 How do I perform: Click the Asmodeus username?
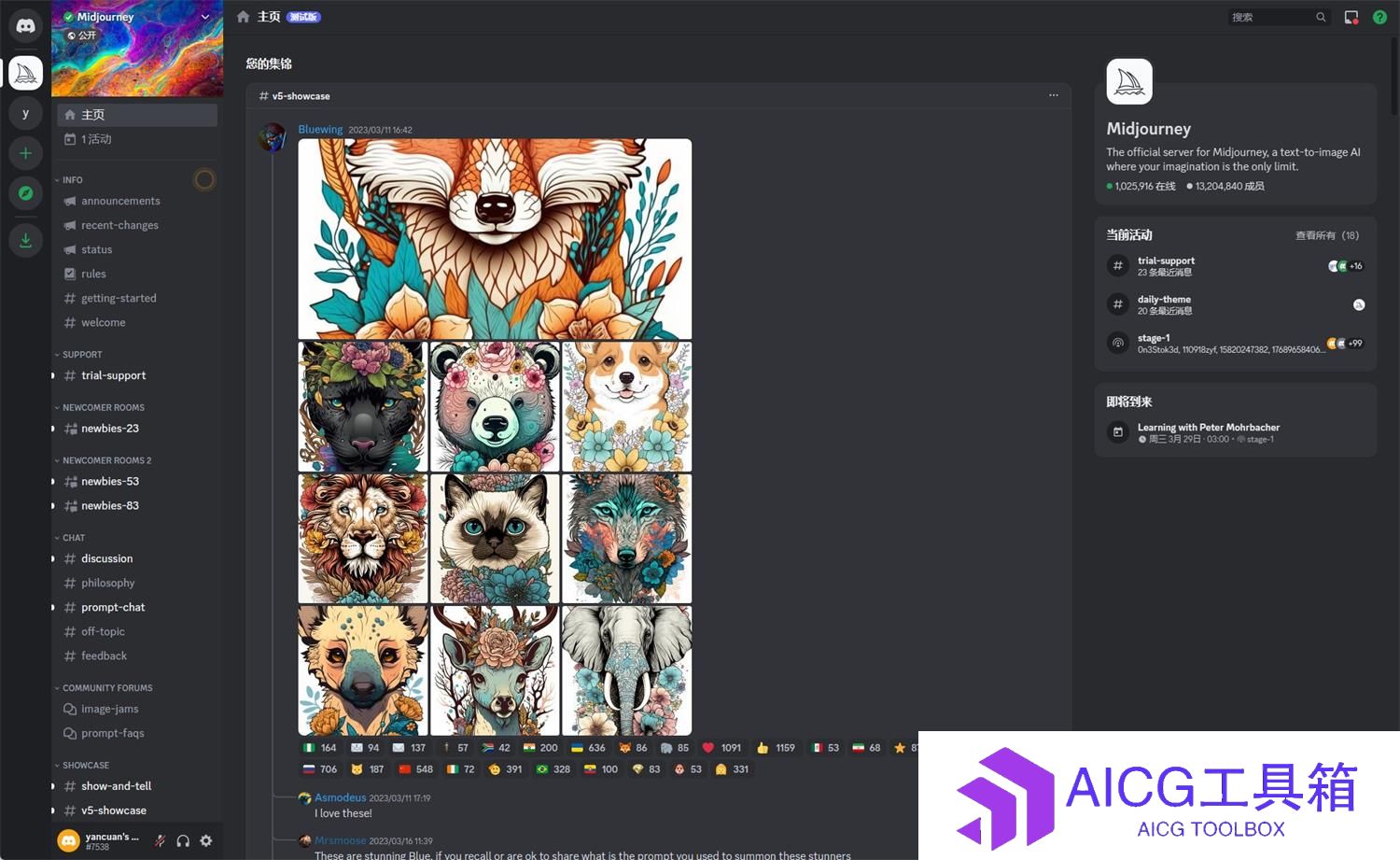click(x=341, y=797)
